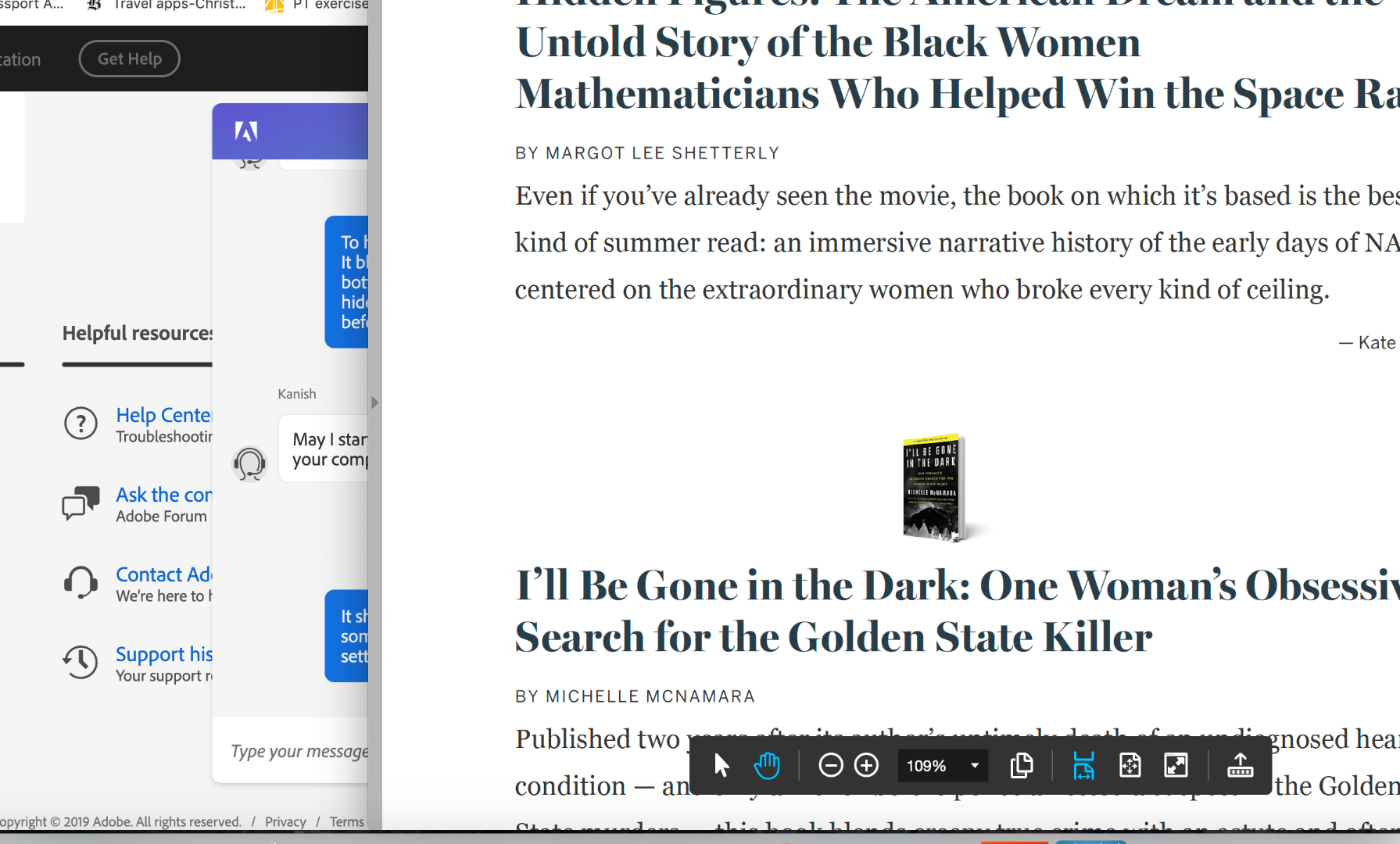Open the Support history link

[x=164, y=654]
